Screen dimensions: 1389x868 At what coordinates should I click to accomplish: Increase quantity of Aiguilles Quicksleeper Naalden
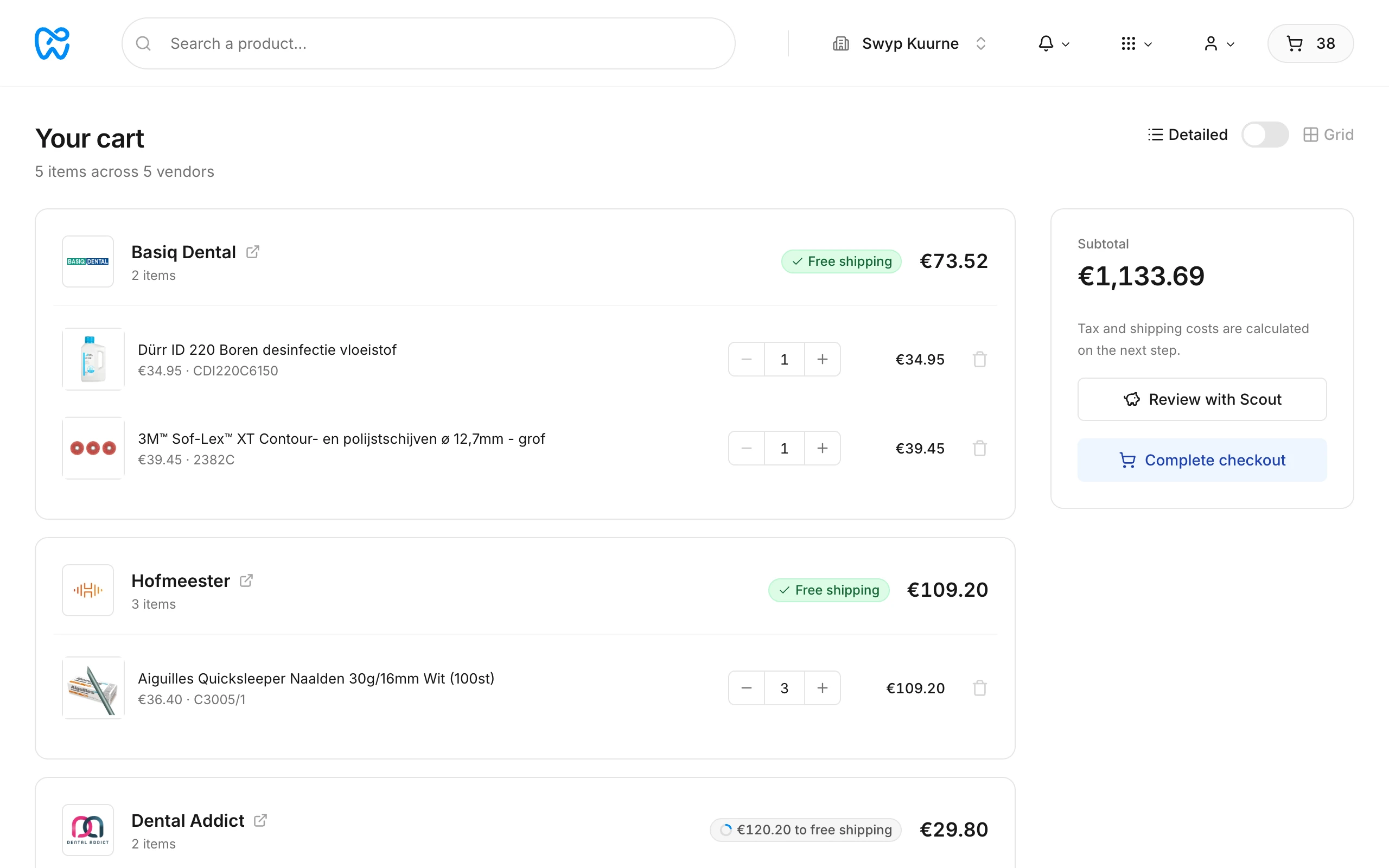pos(823,688)
